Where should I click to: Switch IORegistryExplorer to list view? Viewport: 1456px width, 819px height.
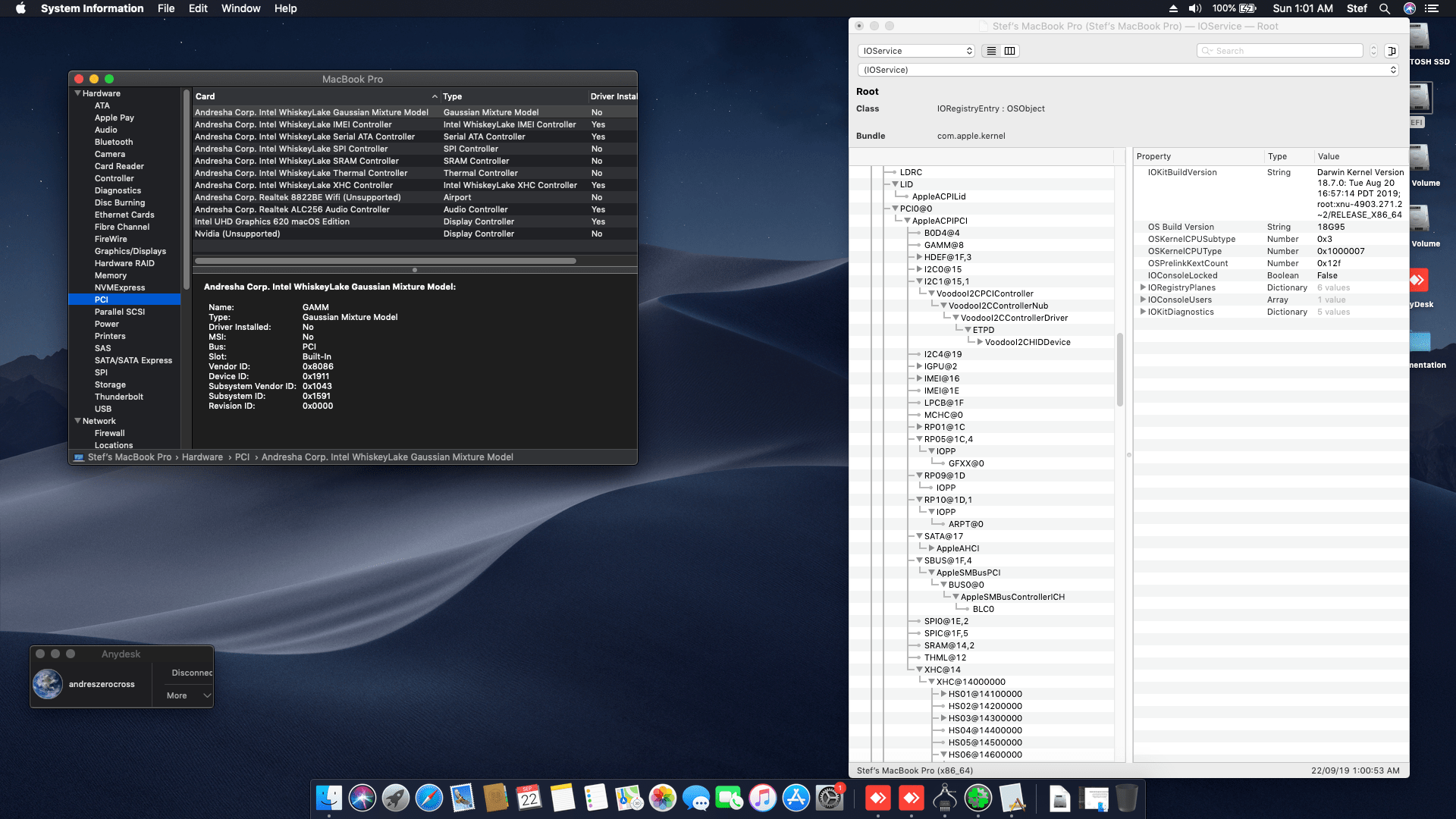pos(990,51)
